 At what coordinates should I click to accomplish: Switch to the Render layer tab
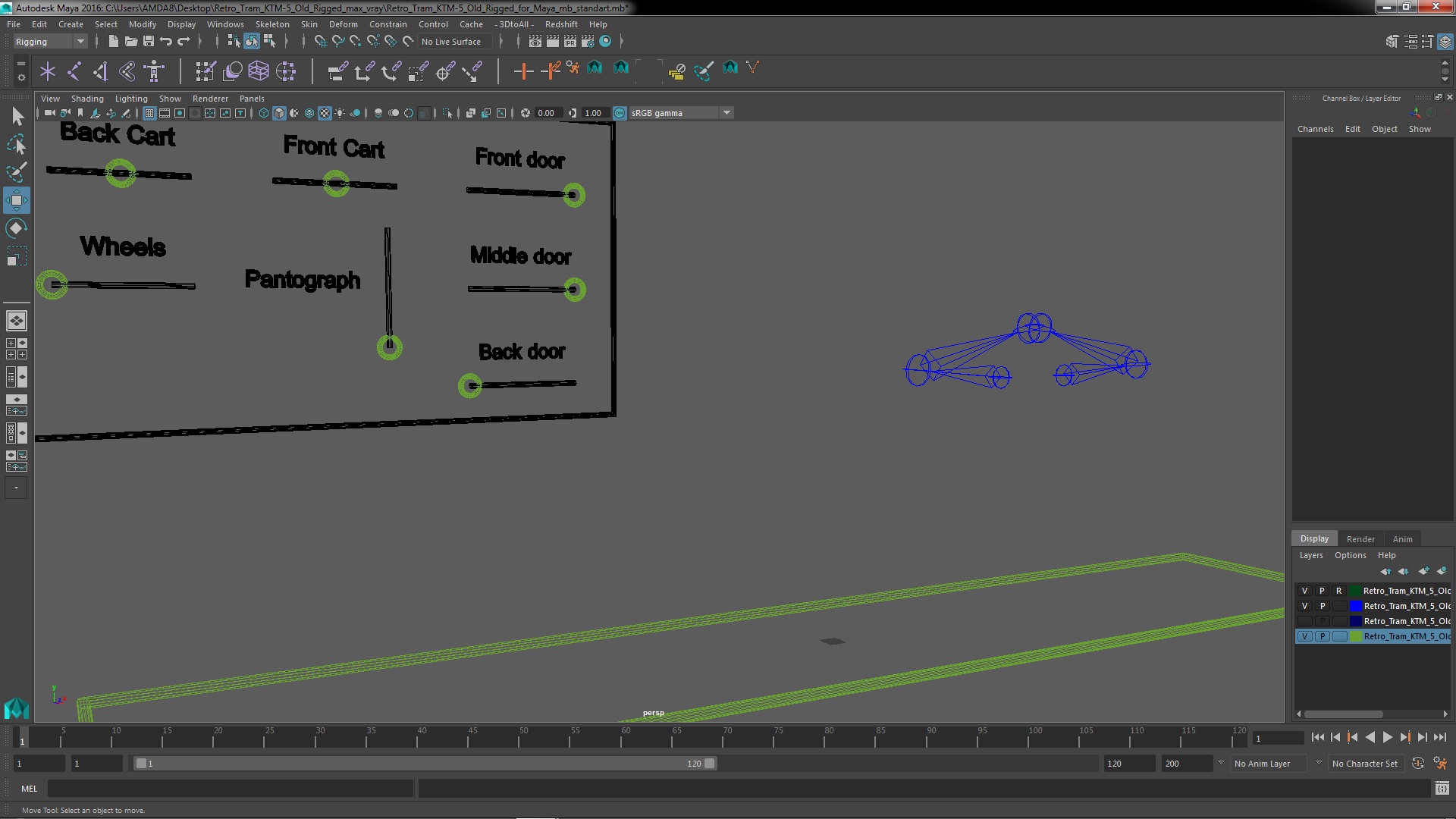pos(1360,539)
